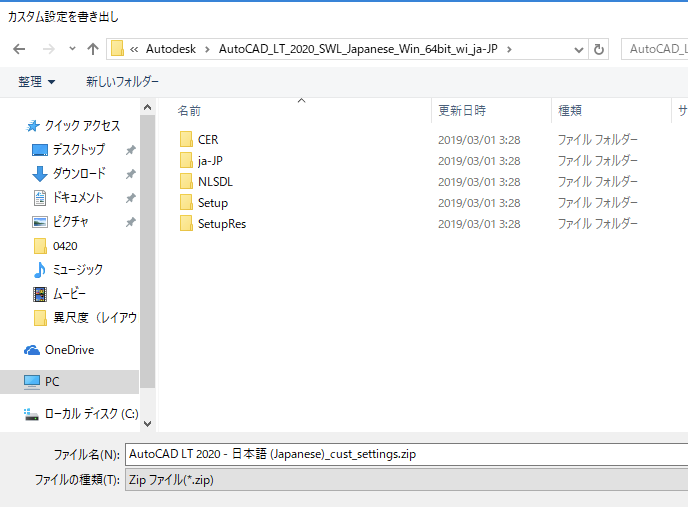Go up one folder level
Screen dimensions: 688x507
pos(93,49)
